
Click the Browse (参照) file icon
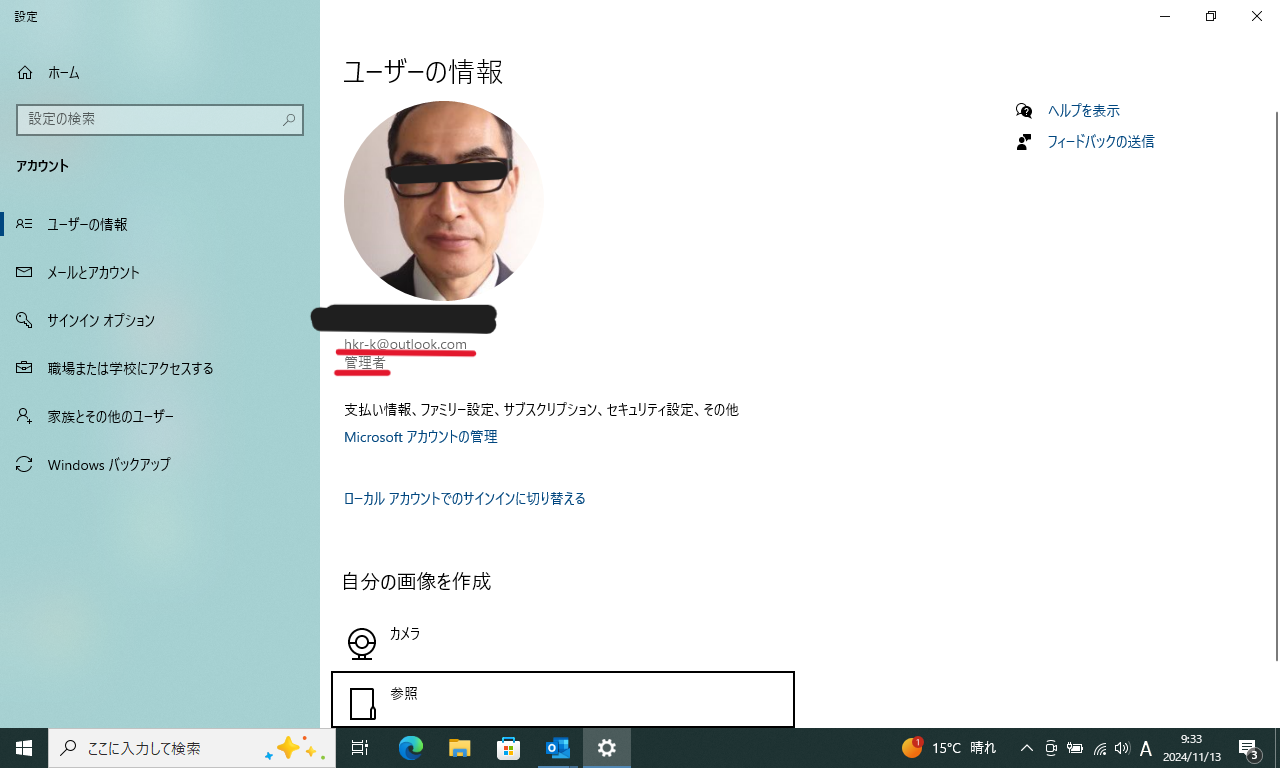362,702
